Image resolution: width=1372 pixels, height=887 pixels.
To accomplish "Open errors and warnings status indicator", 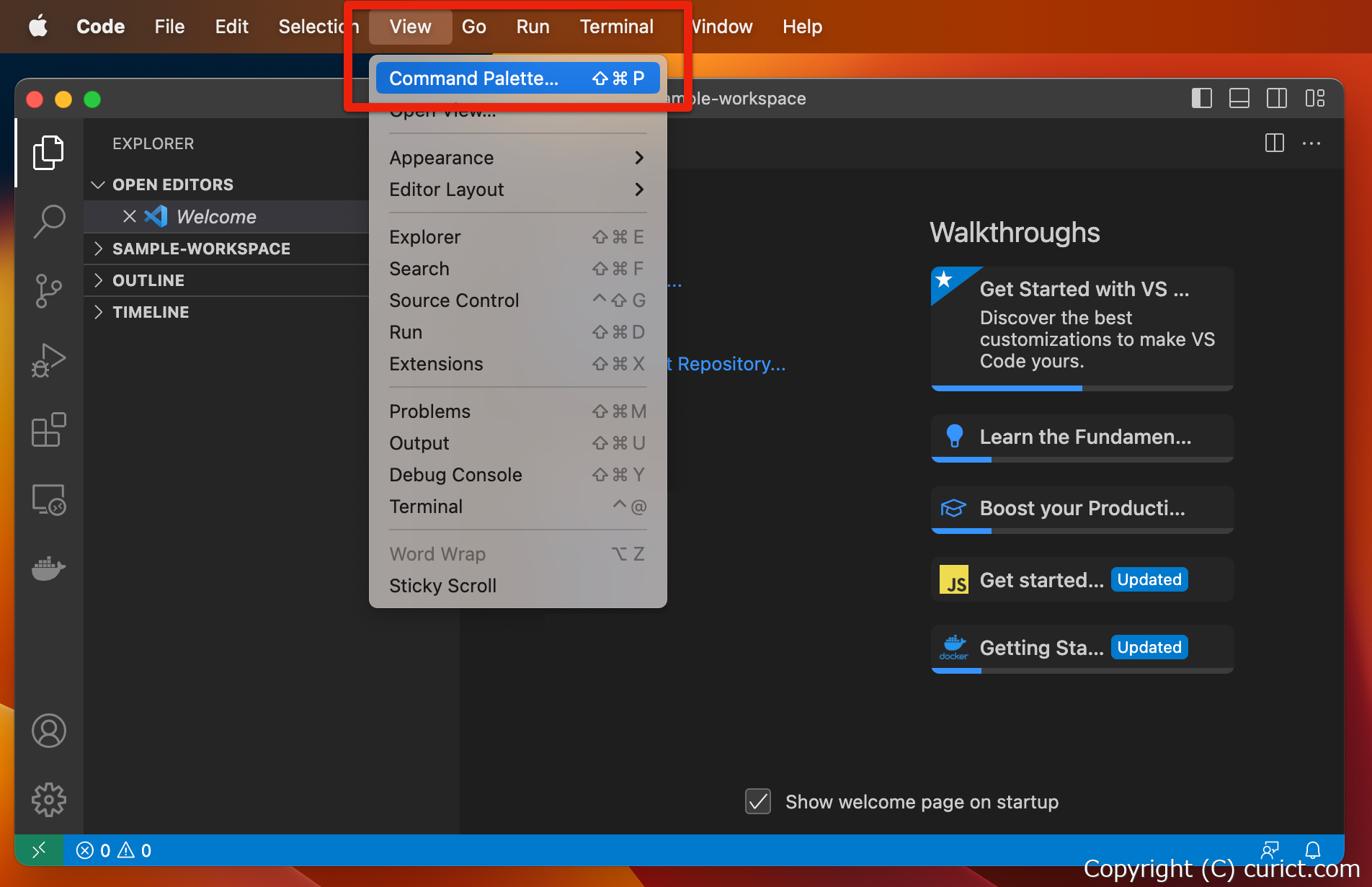I will tap(114, 850).
